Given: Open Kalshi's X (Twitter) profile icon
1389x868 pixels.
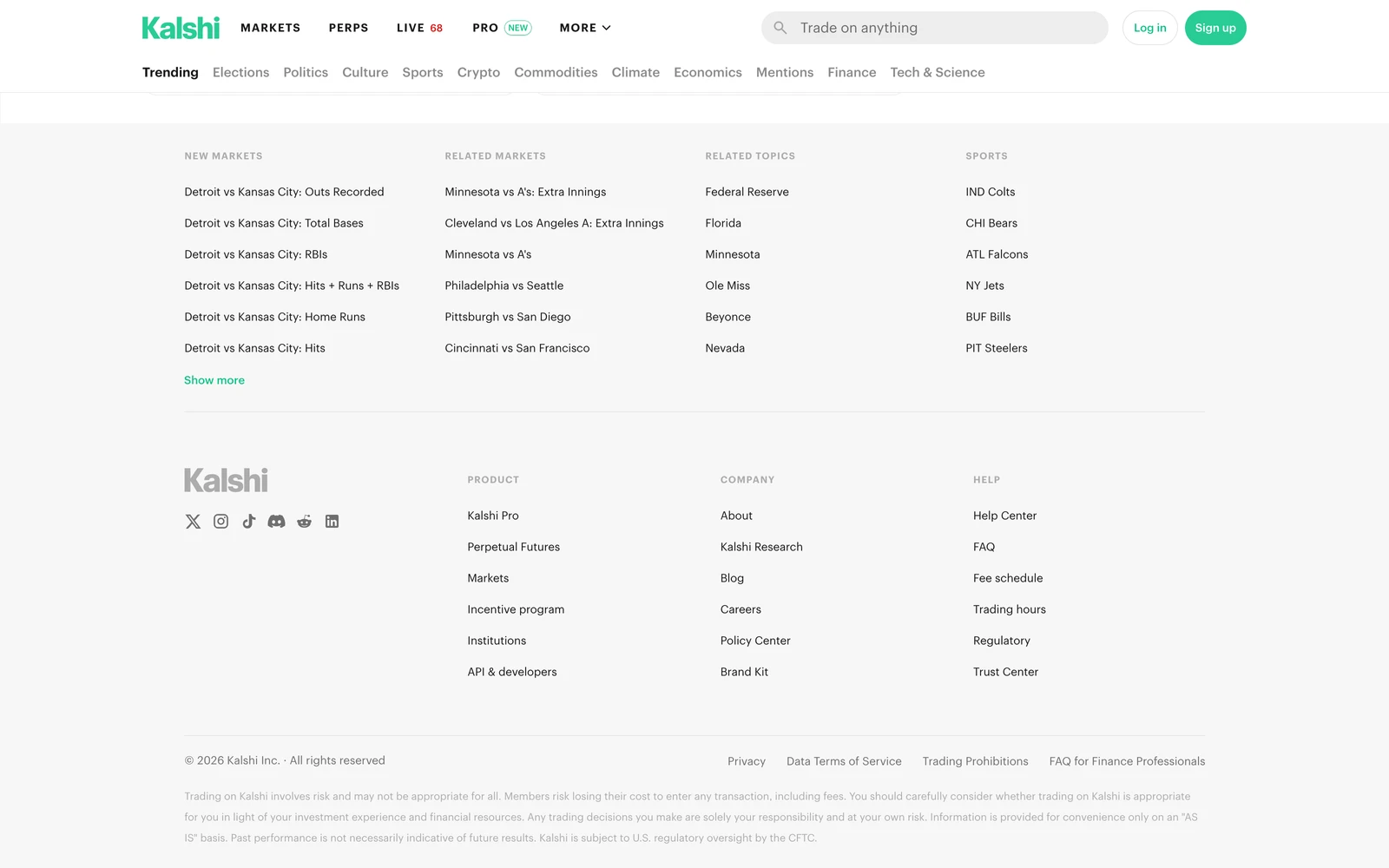Looking at the screenshot, I should (x=193, y=521).
